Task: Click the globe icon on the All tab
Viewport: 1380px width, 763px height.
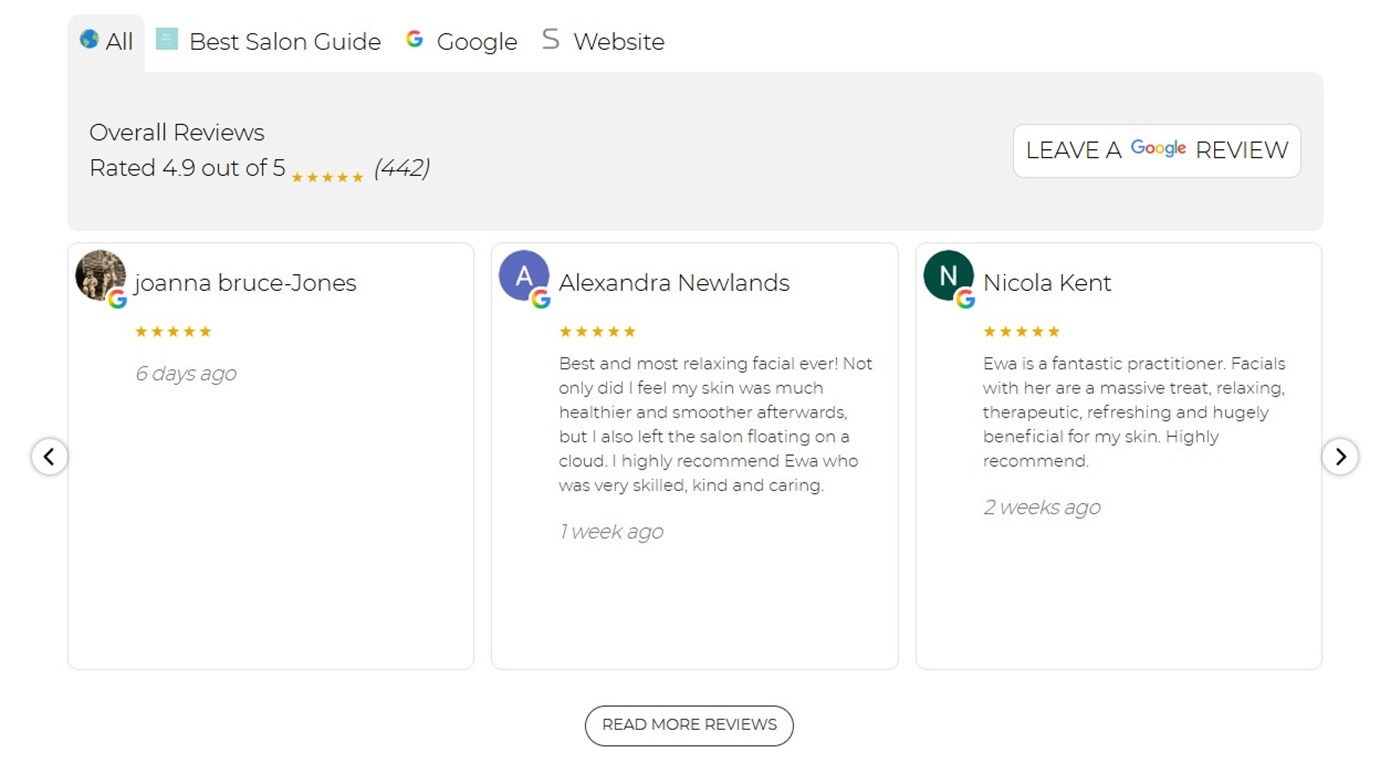Action: (89, 41)
